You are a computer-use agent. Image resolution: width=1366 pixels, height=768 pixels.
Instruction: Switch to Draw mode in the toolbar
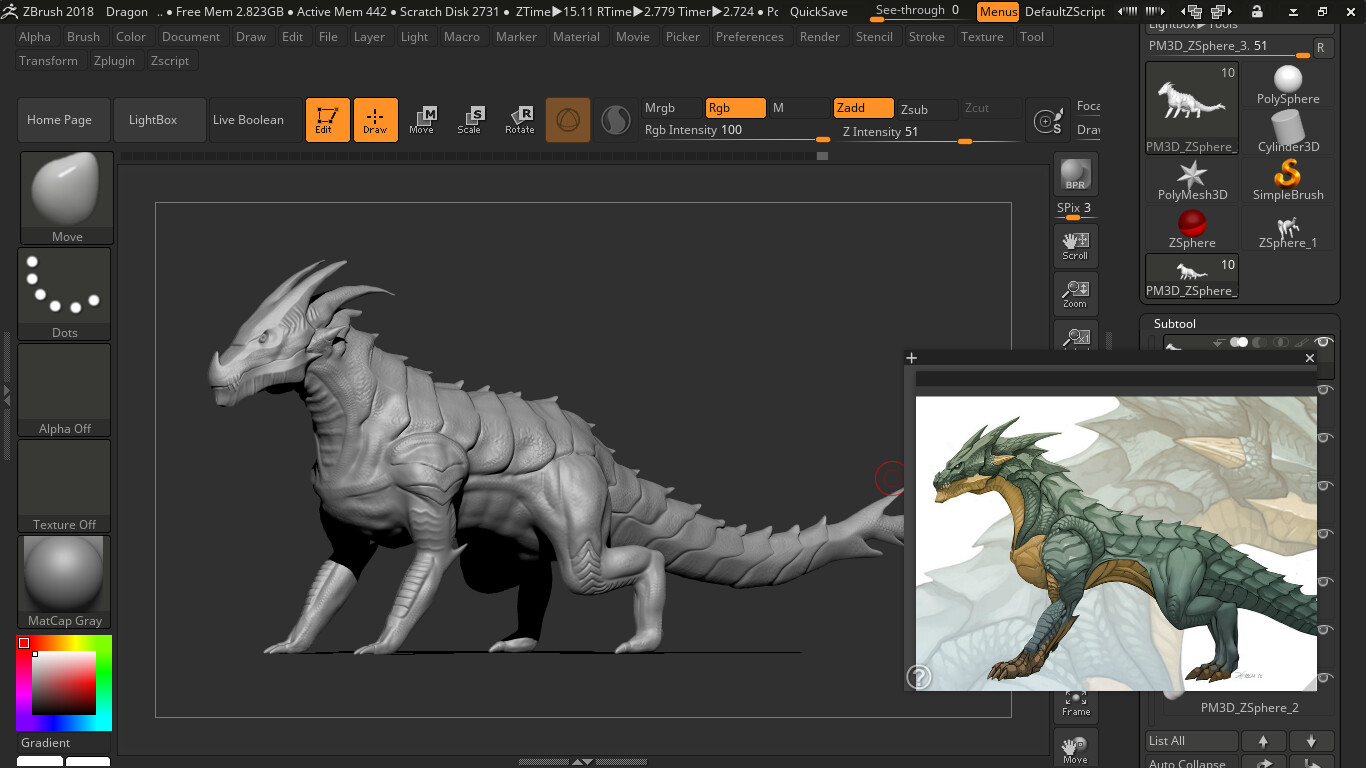click(x=375, y=119)
